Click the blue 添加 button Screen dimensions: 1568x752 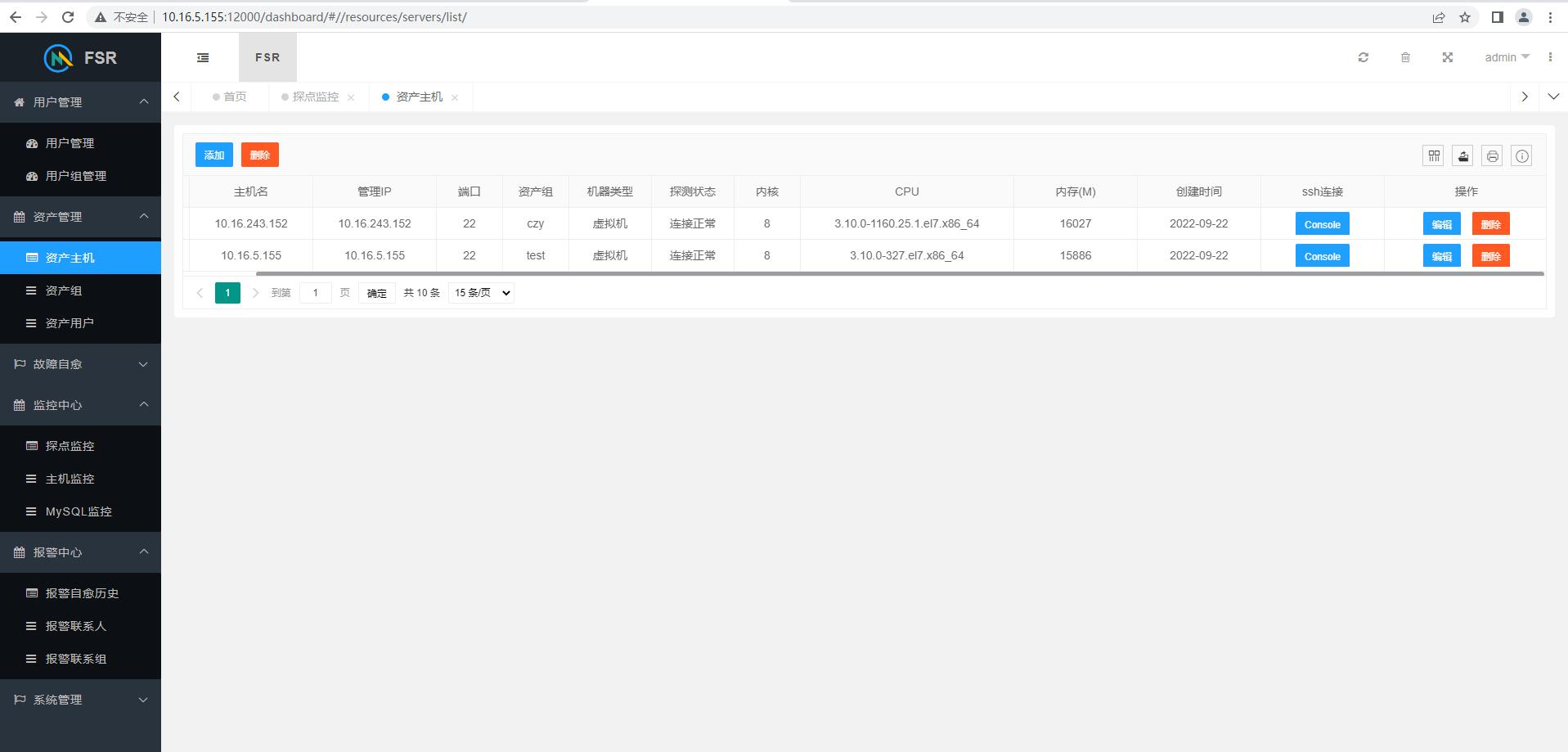click(x=214, y=155)
